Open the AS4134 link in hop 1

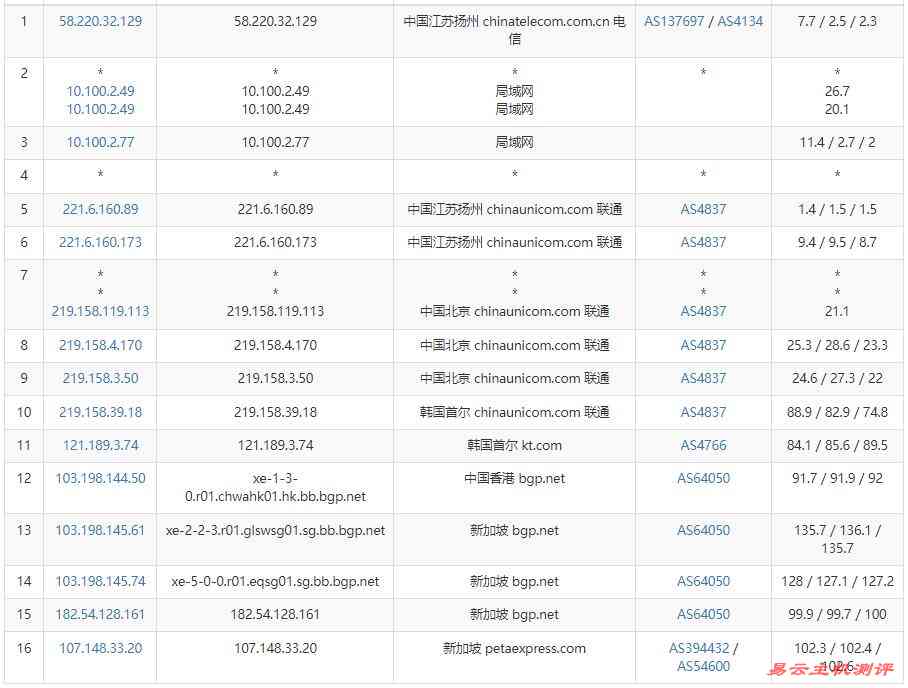click(x=740, y=21)
